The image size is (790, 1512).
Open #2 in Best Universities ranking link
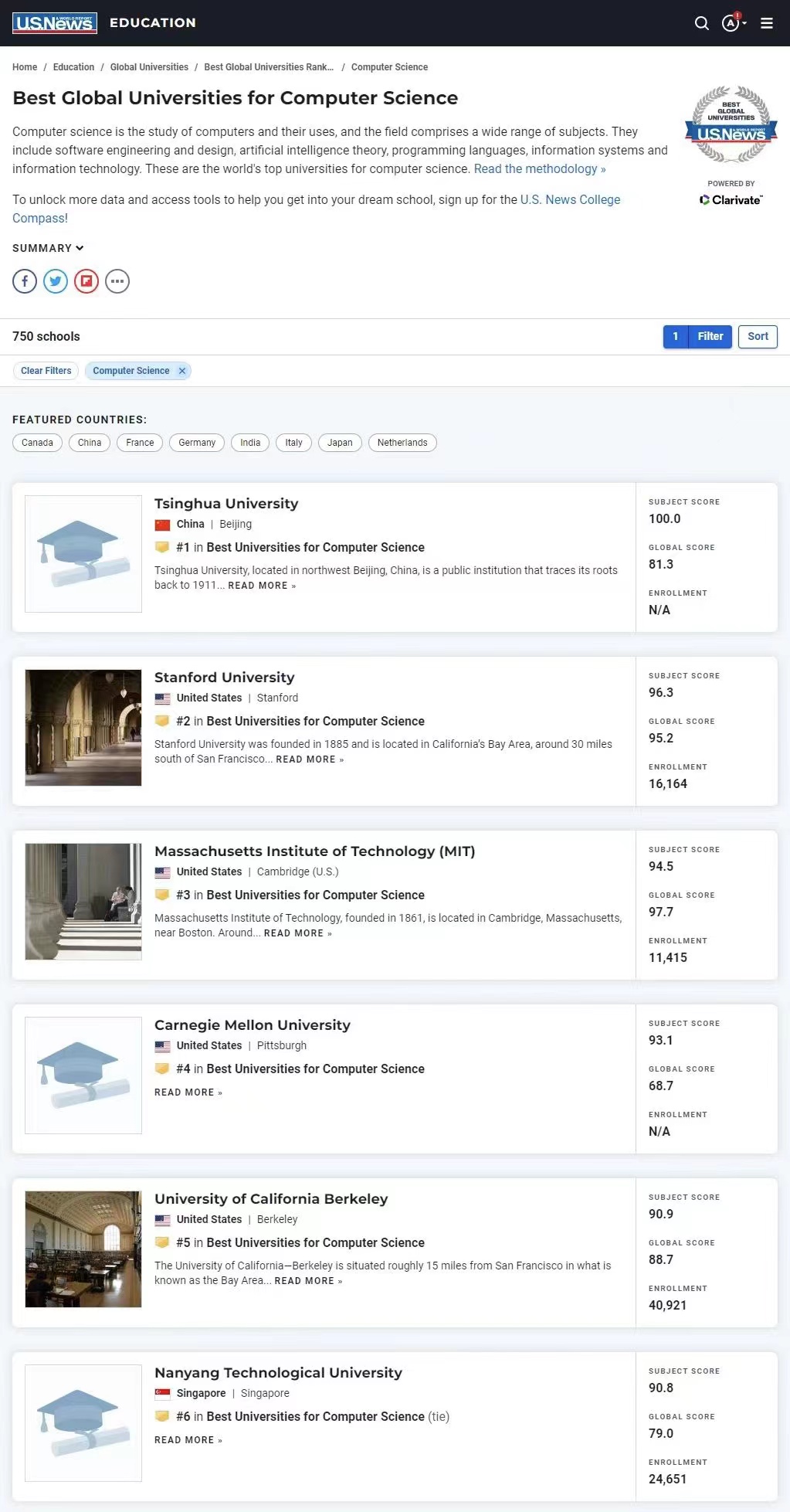(x=300, y=721)
